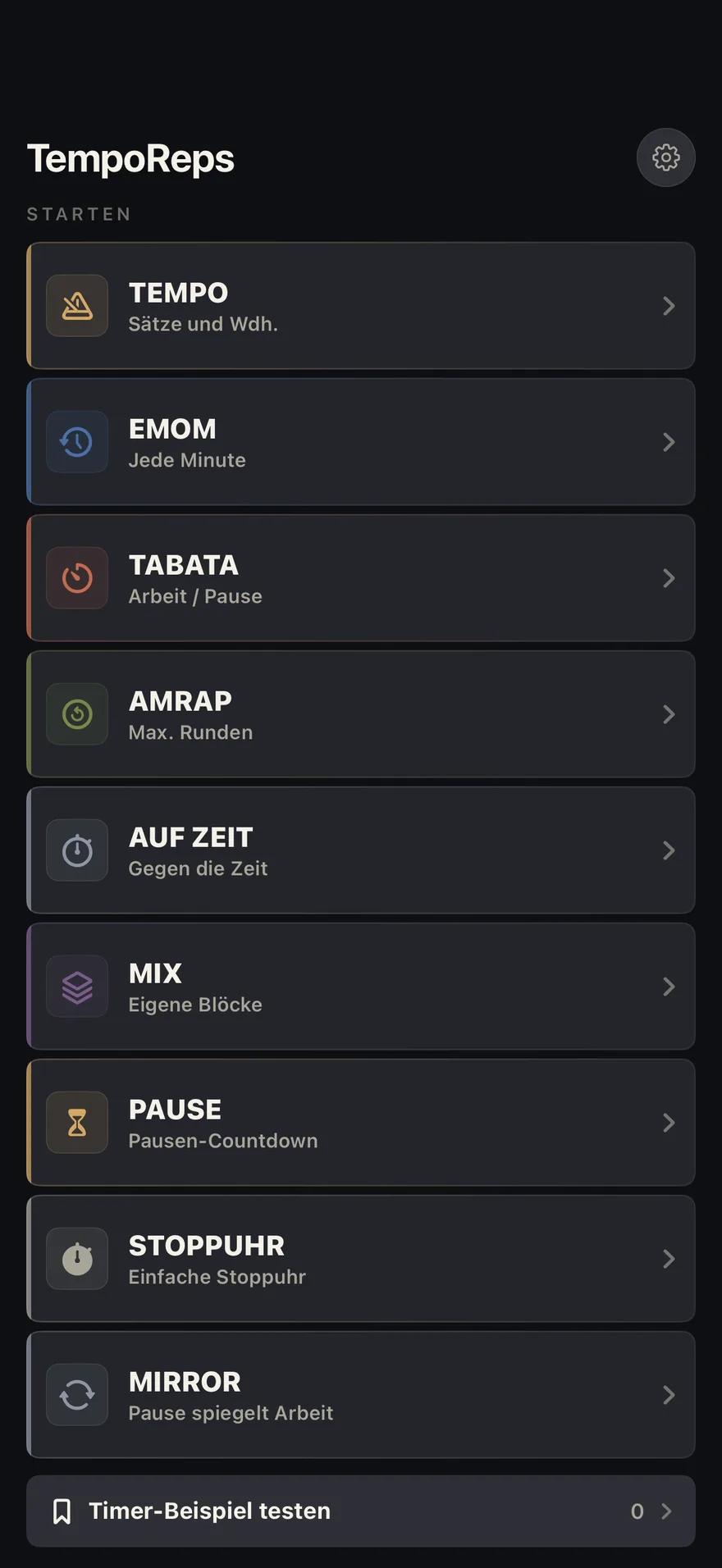The image size is (722, 1568).
Task: Open the chevron on Timer-Beispiel testen
Action: click(x=666, y=1511)
